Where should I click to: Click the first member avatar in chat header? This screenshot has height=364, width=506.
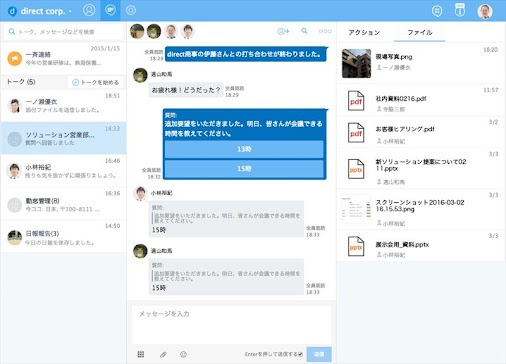pyautogui.click(x=137, y=31)
